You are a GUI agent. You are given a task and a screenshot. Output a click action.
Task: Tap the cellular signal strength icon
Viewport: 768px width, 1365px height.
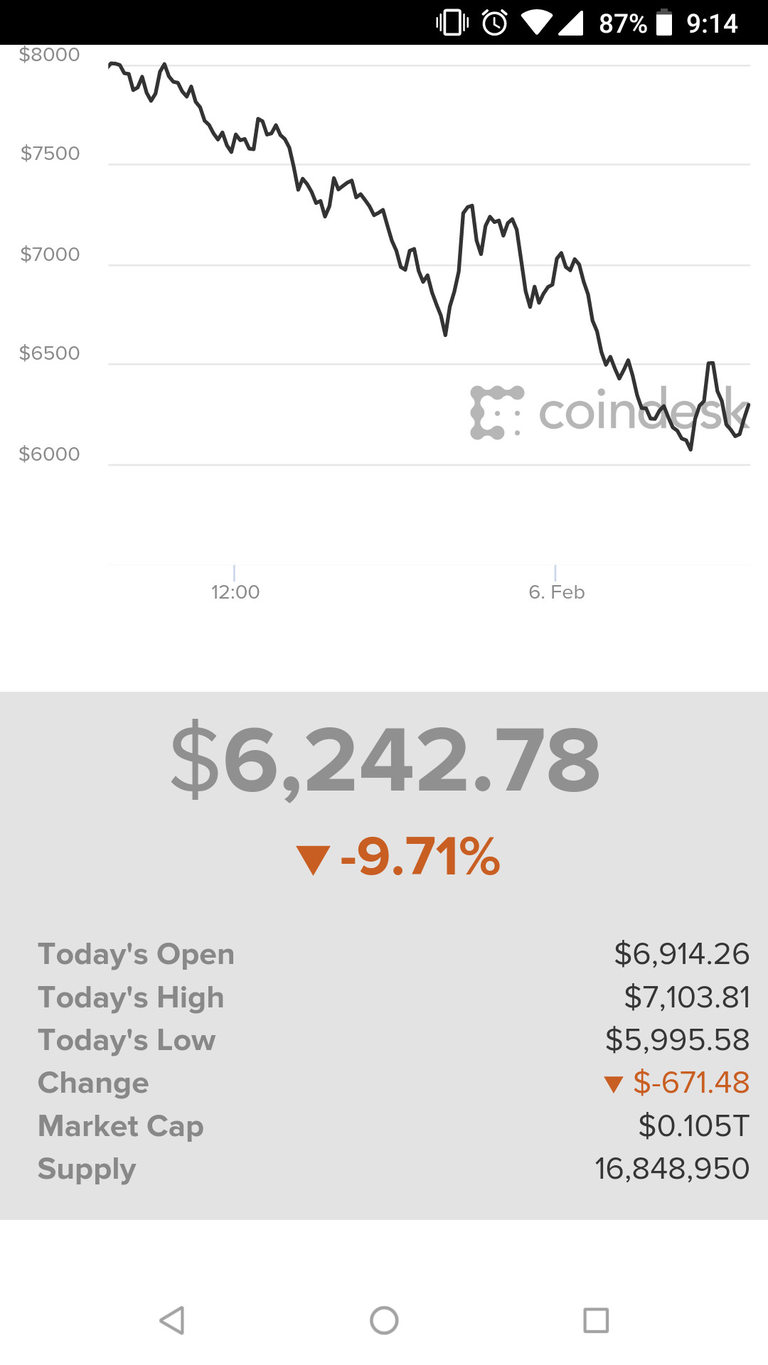tap(571, 22)
